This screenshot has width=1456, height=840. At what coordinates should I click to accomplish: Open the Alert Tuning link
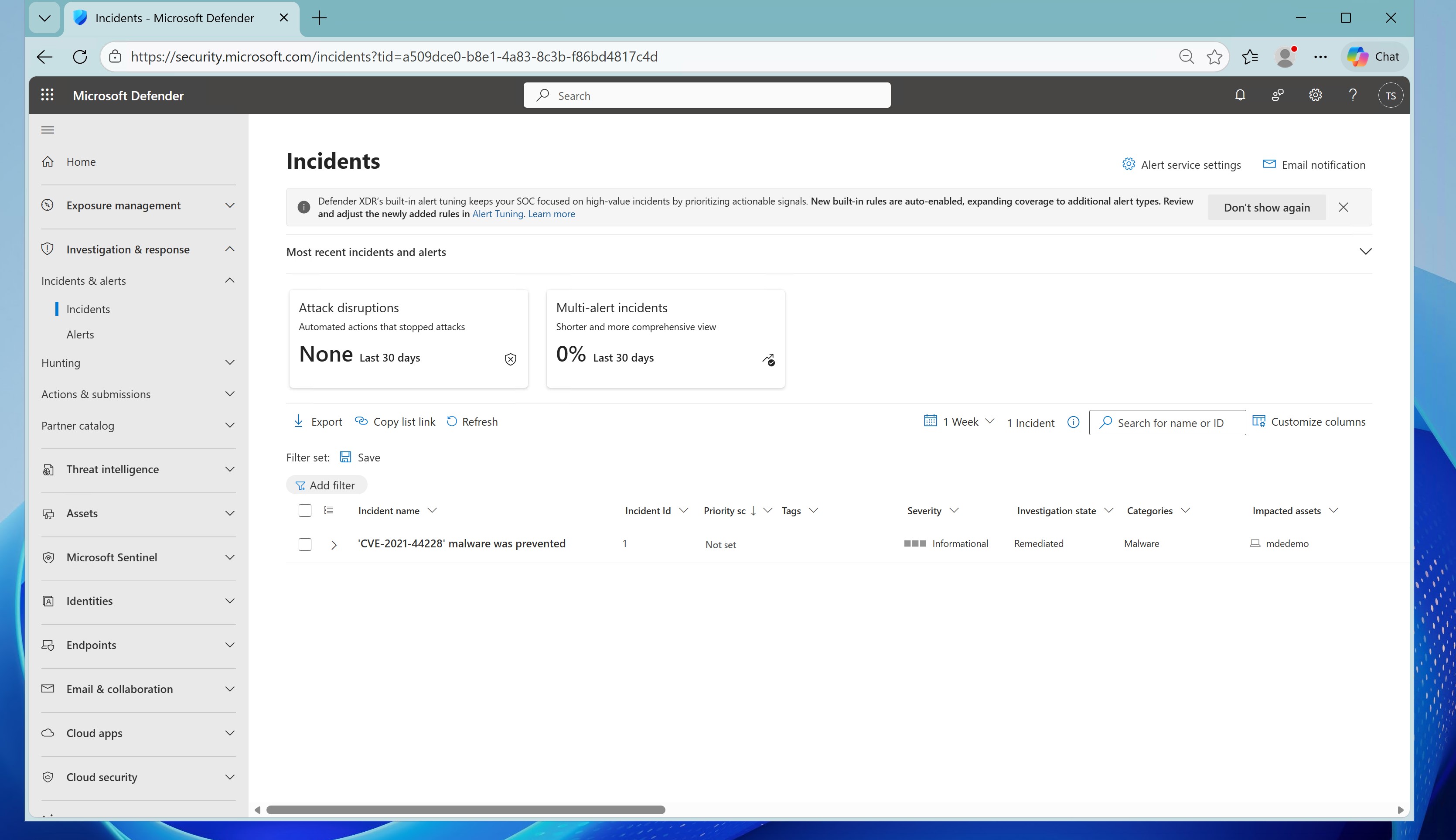(498, 214)
